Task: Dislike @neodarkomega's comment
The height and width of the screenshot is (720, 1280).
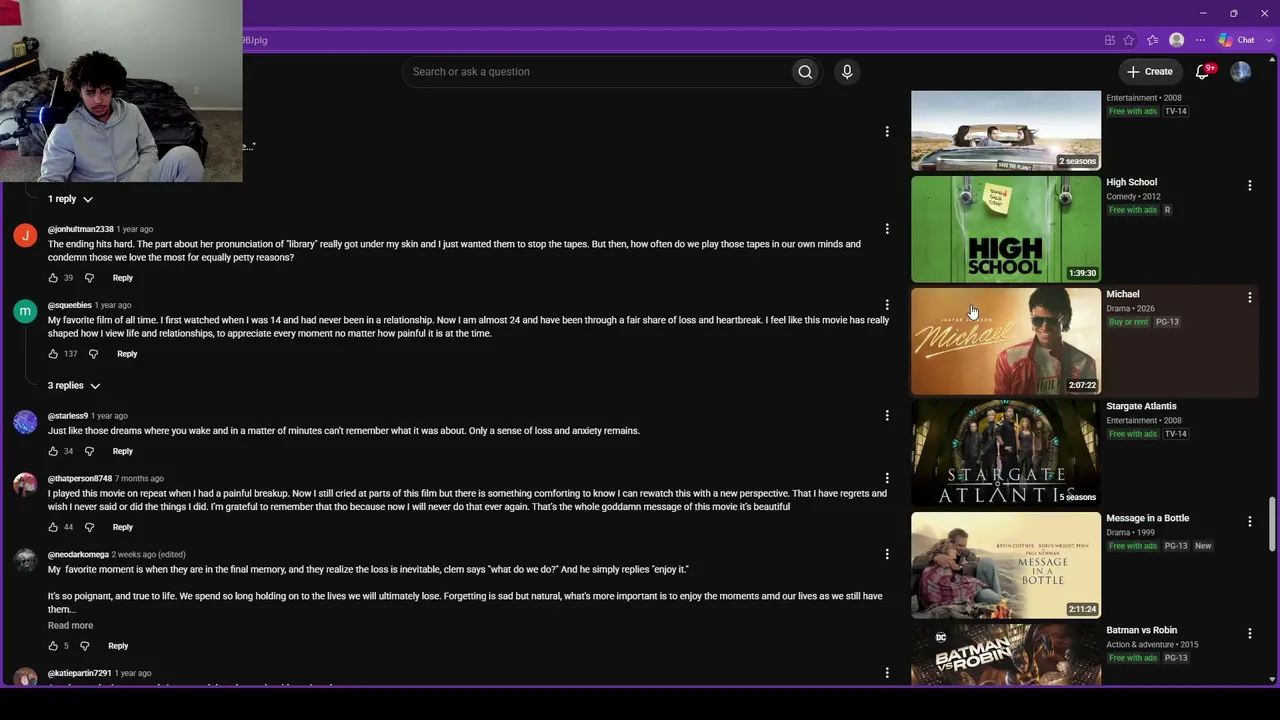Action: coord(85,646)
